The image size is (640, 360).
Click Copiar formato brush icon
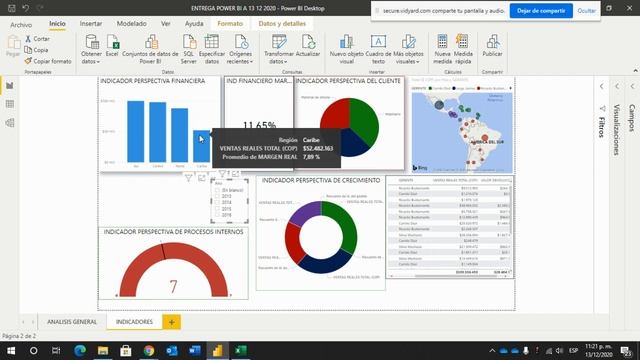[x=28, y=61]
